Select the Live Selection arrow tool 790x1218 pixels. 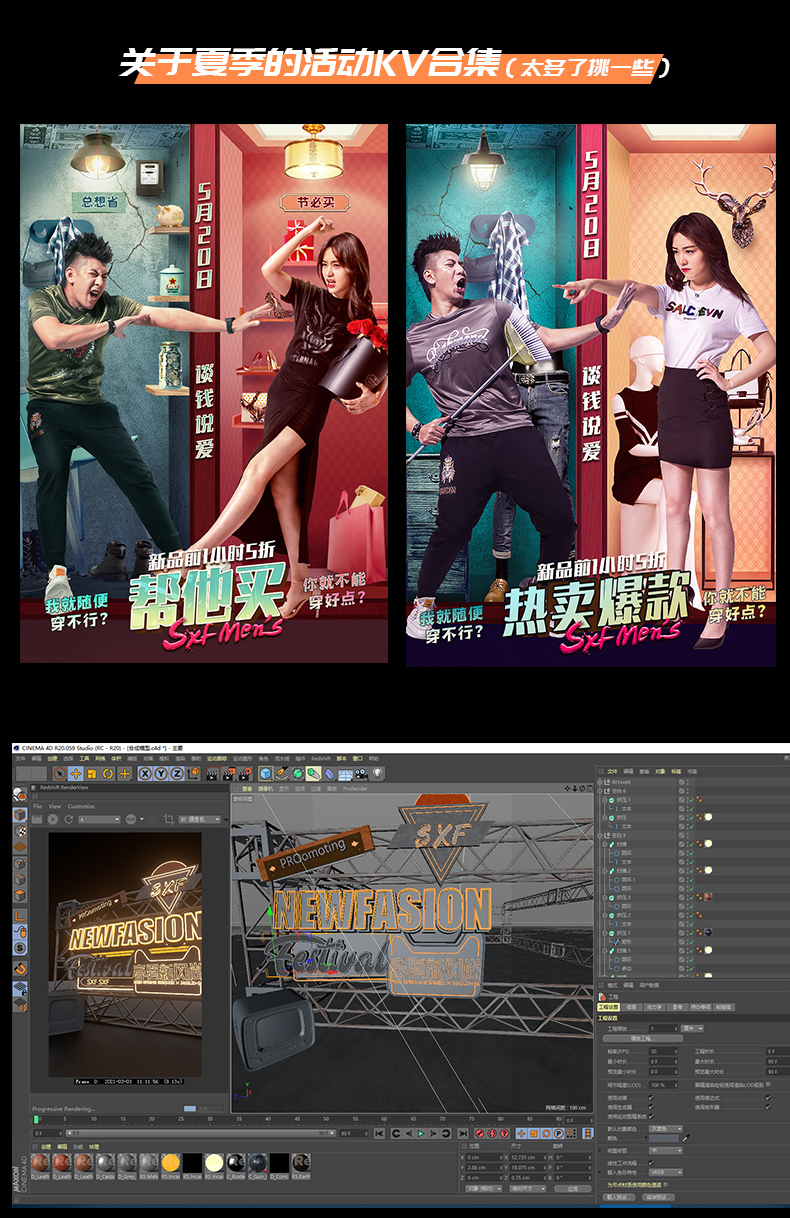[60, 773]
